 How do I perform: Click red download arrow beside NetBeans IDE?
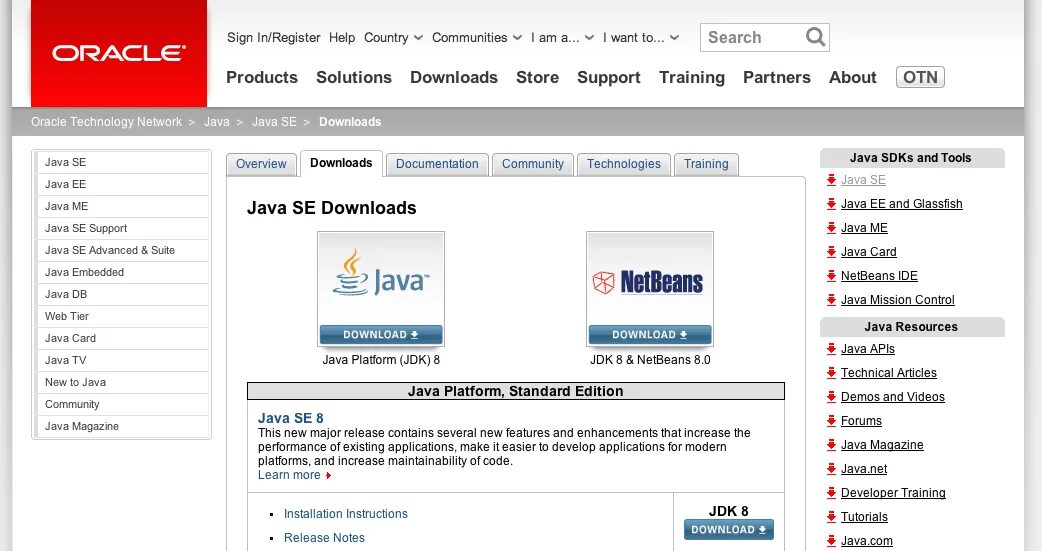831,276
